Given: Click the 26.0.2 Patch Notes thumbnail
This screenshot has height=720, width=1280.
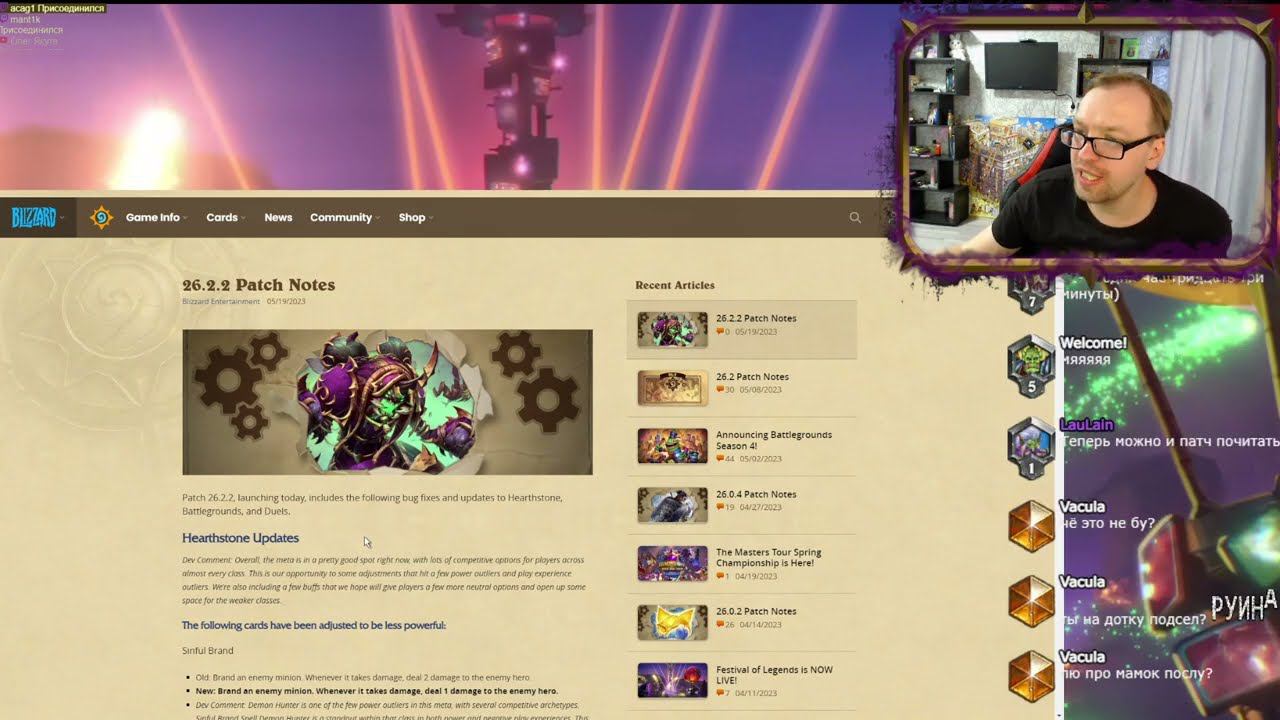Looking at the screenshot, I should click(672, 622).
